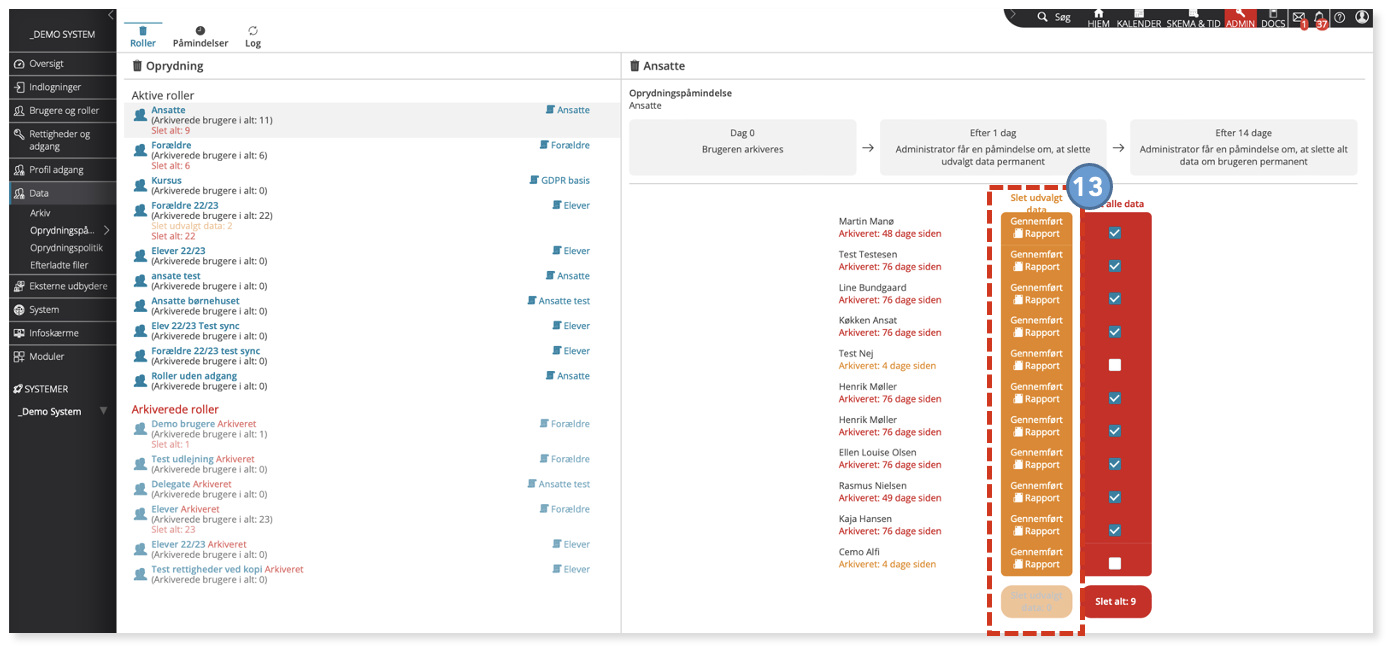Image resolution: width=1398 pixels, height=658 pixels.
Task: Check delete-all checkbox for Test Nej
Action: coord(1115,365)
